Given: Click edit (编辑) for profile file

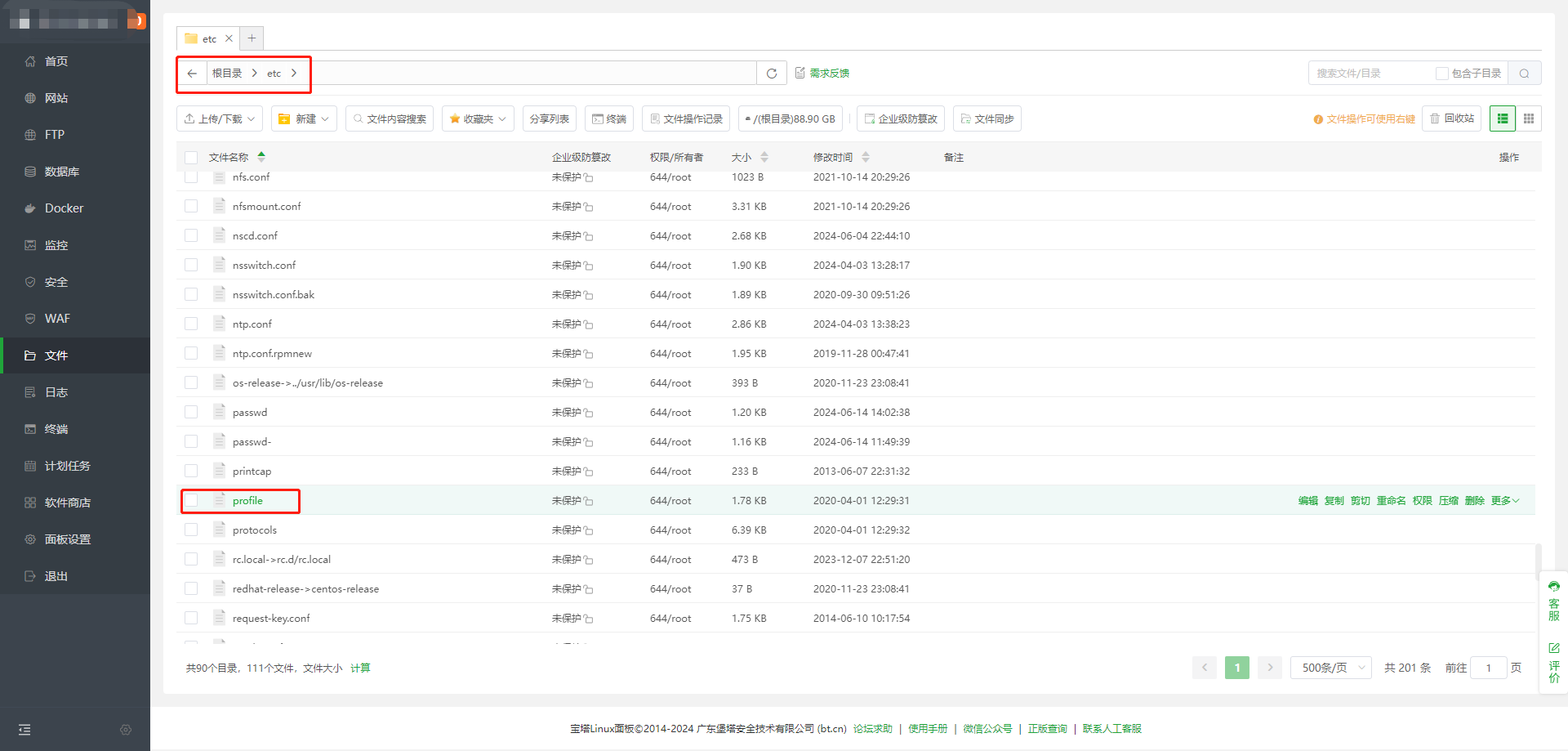Looking at the screenshot, I should tap(1307, 501).
